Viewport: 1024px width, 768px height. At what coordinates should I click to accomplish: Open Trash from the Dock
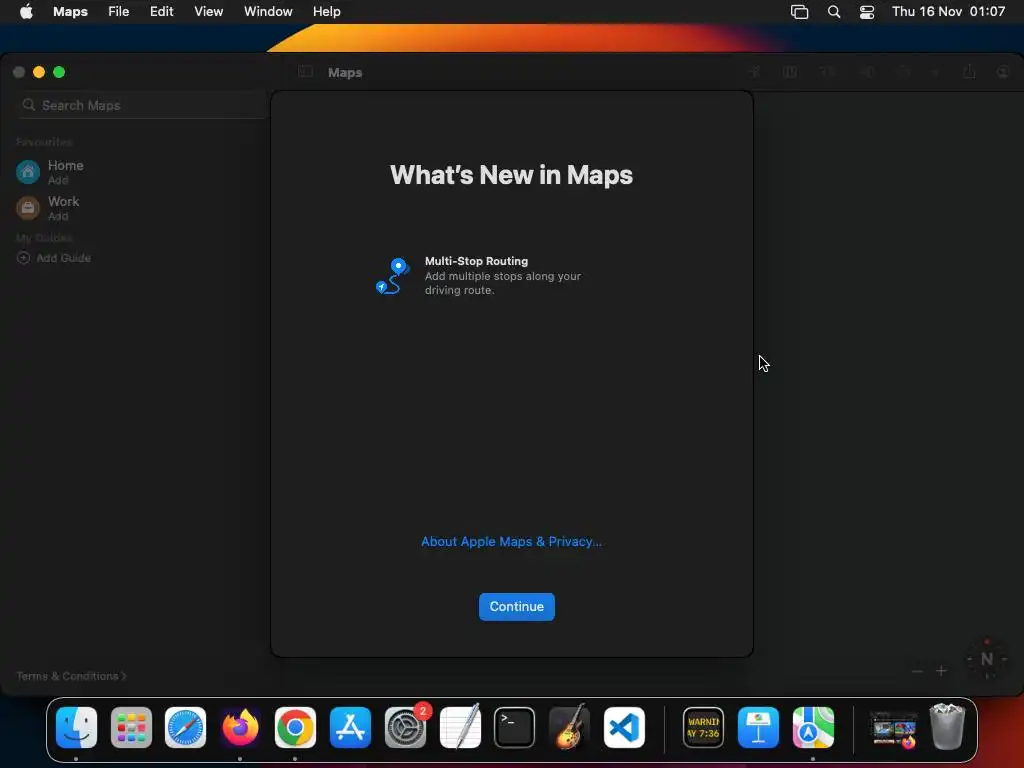(947, 727)
